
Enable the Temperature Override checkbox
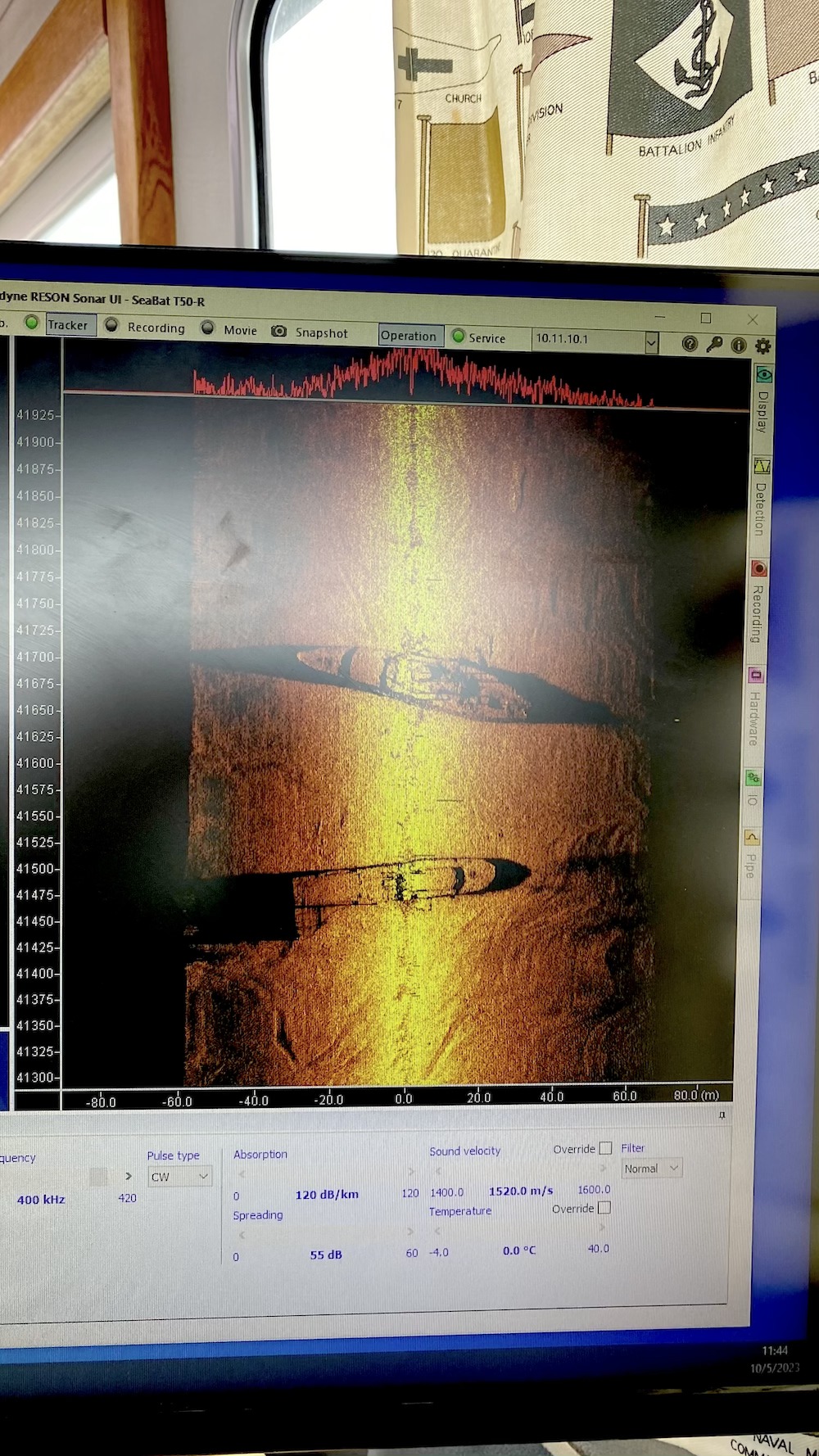(x=604, y=1208)
